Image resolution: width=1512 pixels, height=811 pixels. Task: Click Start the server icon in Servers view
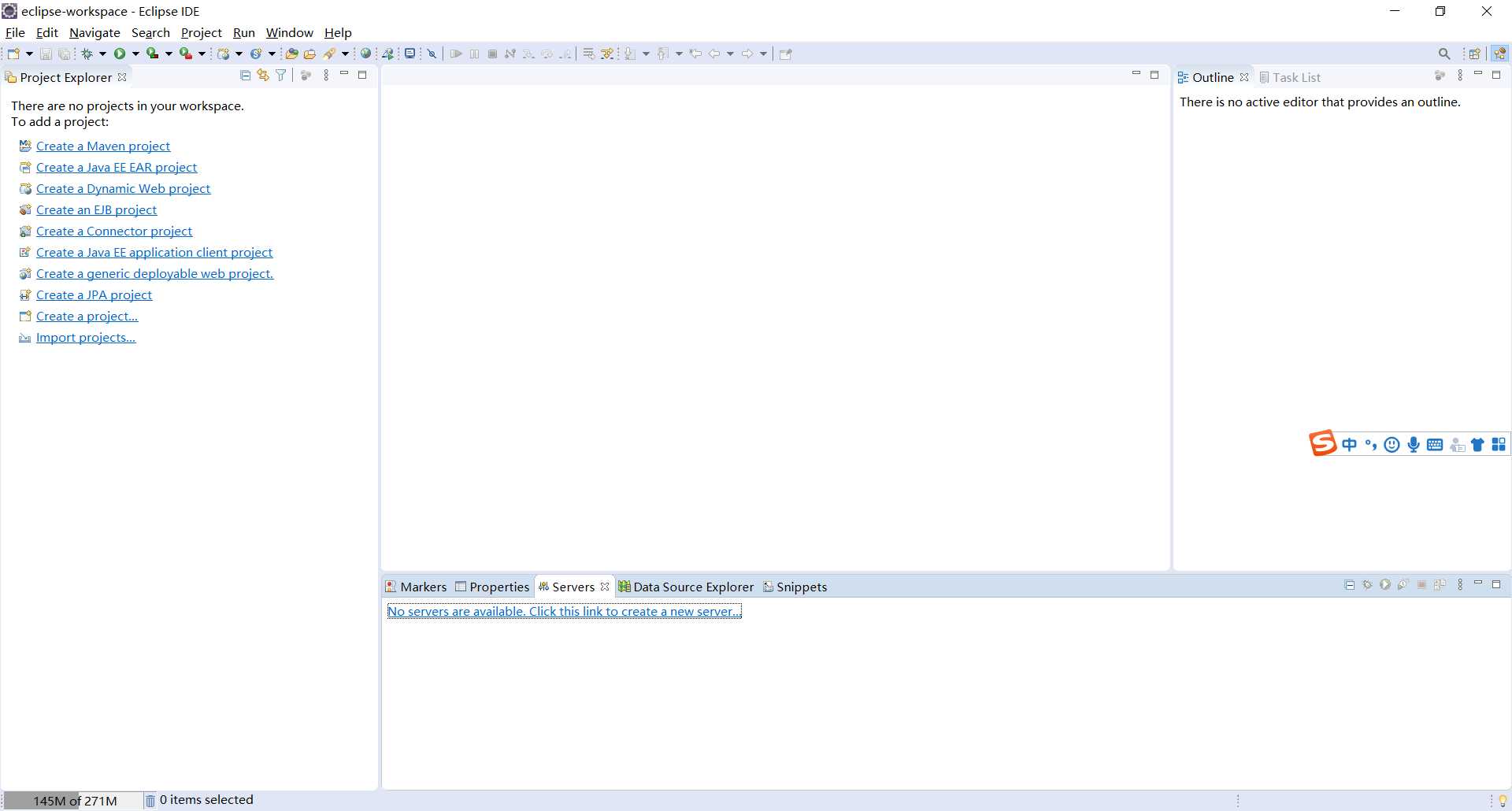(1385, 585)
